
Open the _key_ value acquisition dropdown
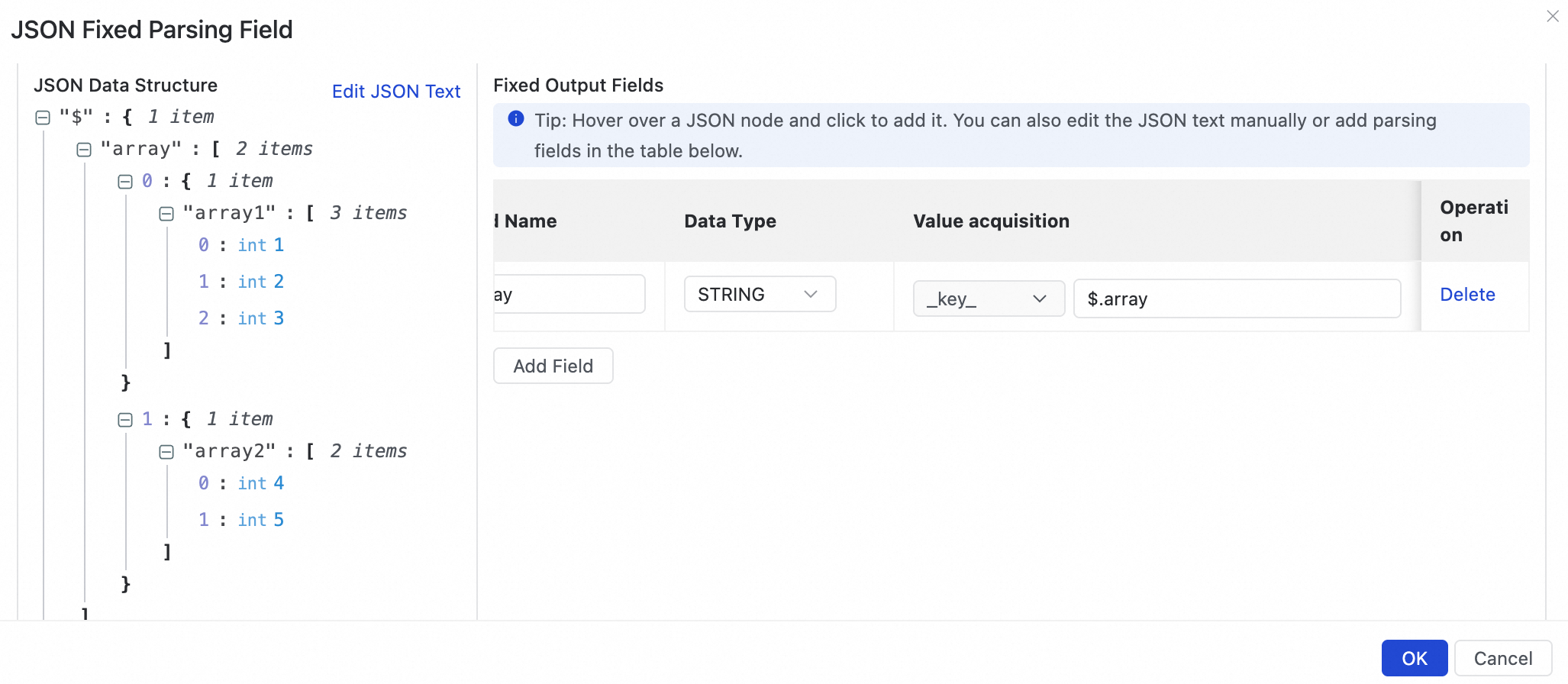point(989,298)
